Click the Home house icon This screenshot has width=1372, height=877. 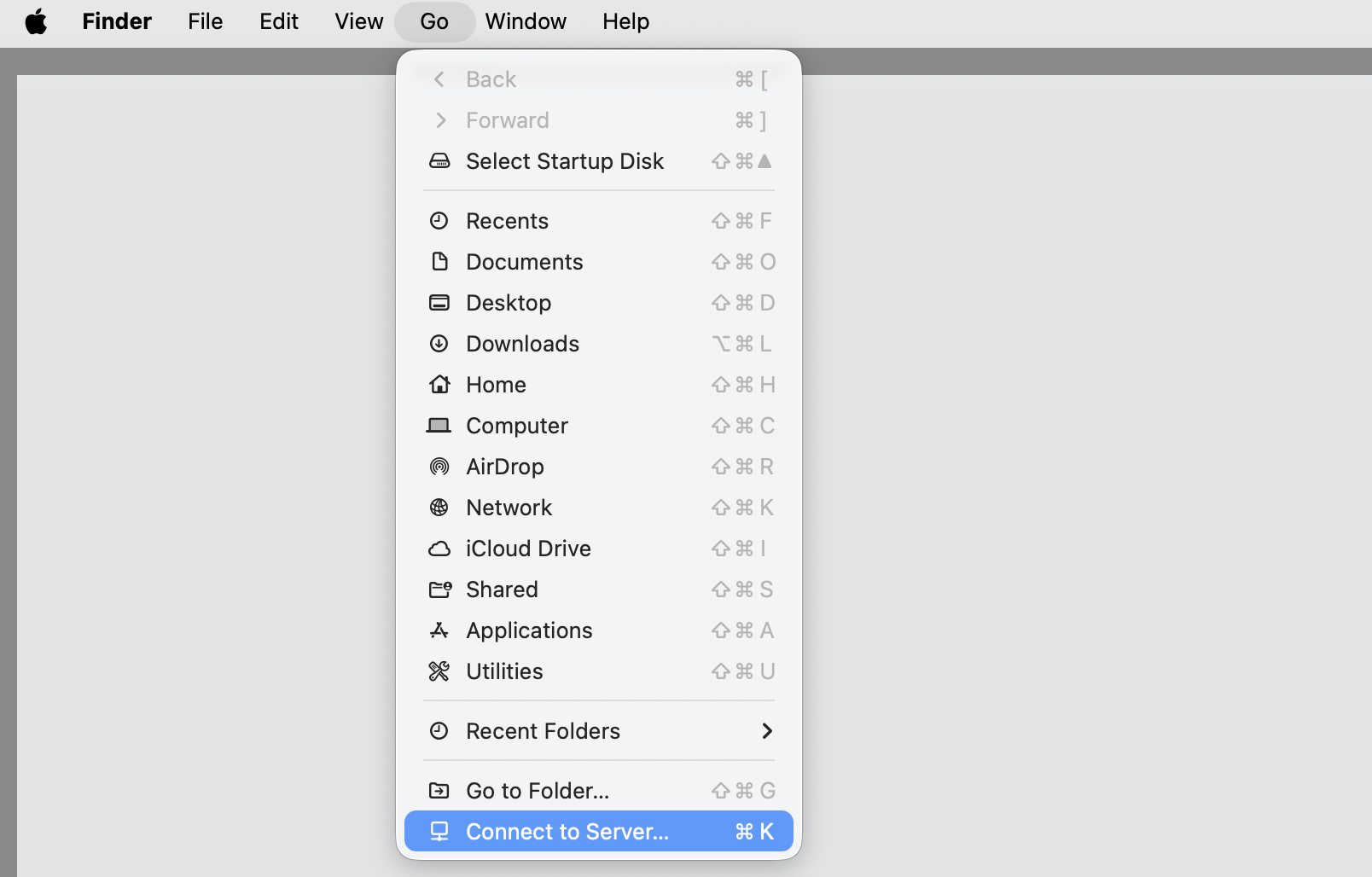(x=439, y=384)
